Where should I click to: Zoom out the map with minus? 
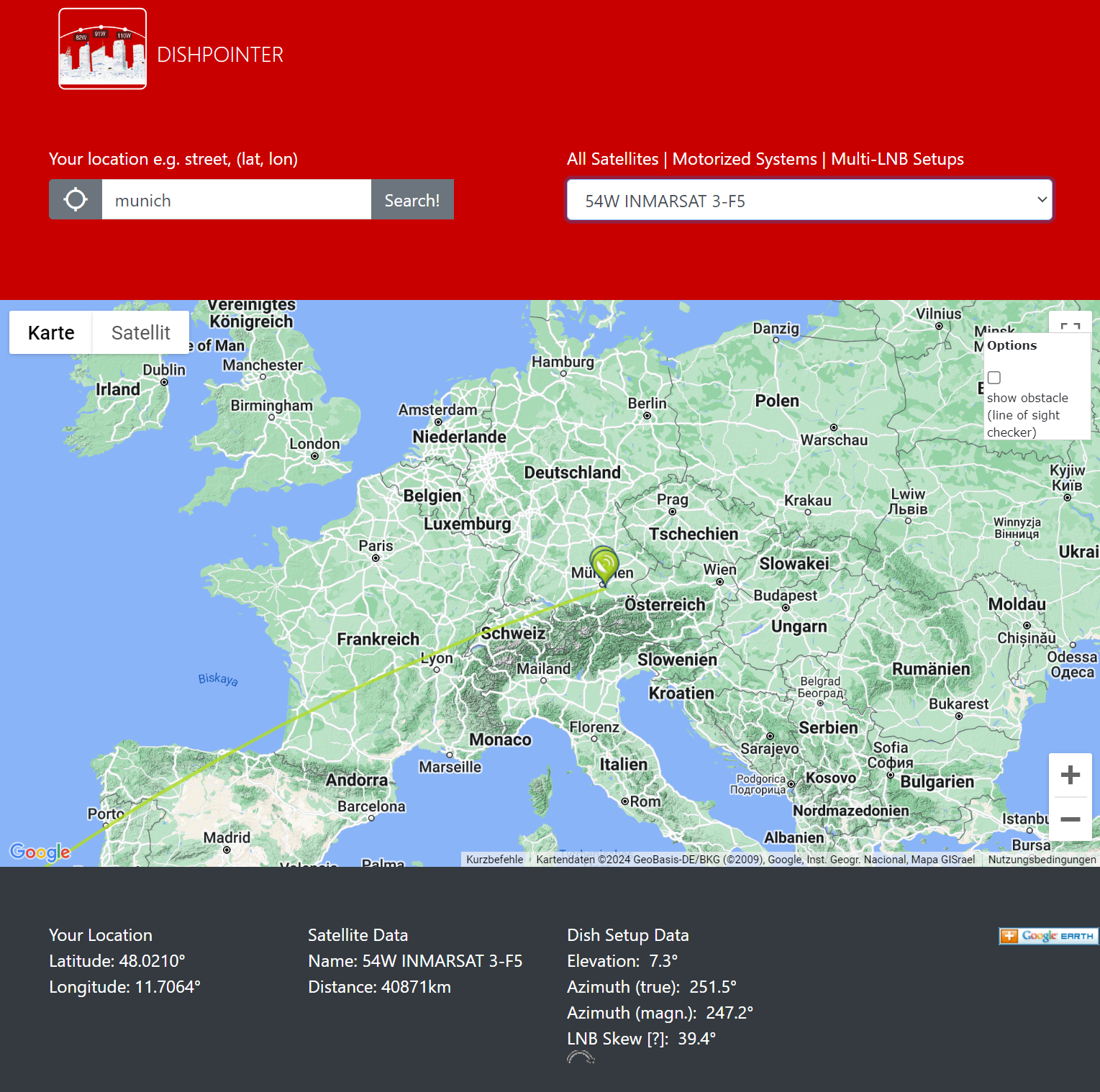click(x=1070, y=819)
